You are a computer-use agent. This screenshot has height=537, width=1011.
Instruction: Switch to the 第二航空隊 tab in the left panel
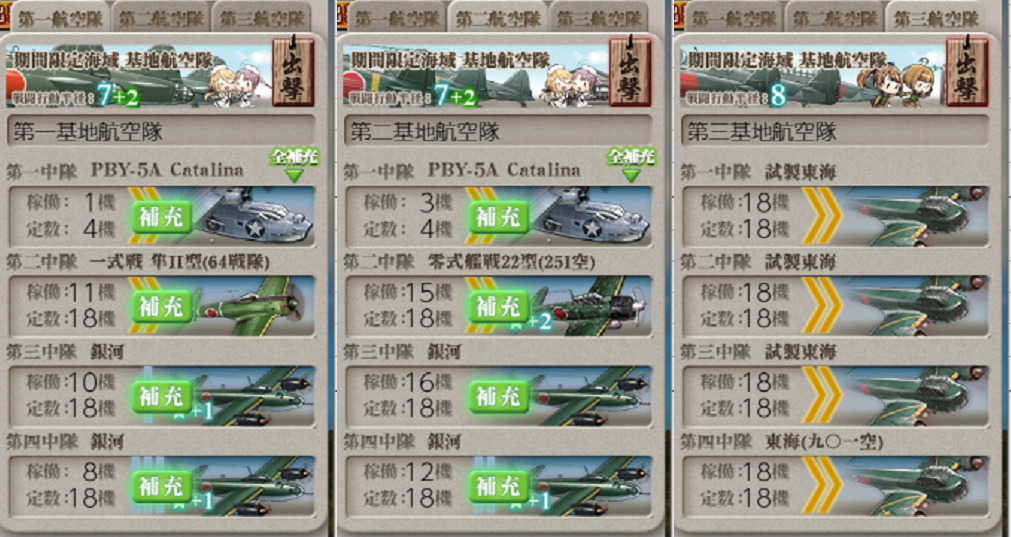pyautogui.click(x=161, y=19)
